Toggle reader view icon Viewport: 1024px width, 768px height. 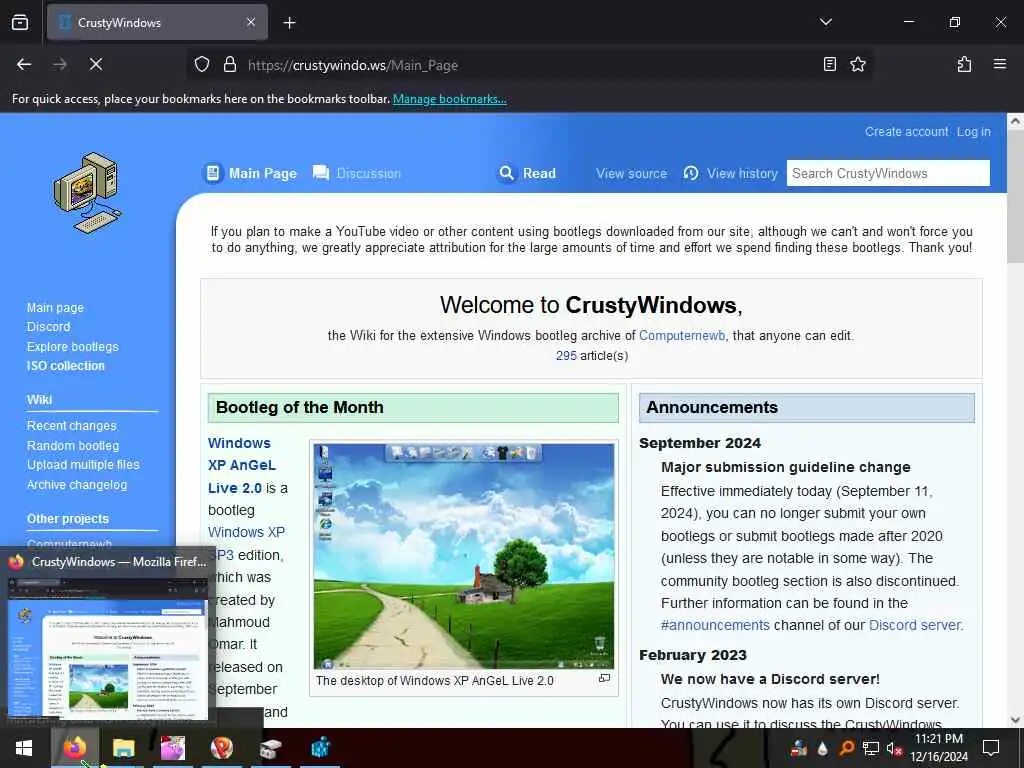tap(829, 64)
